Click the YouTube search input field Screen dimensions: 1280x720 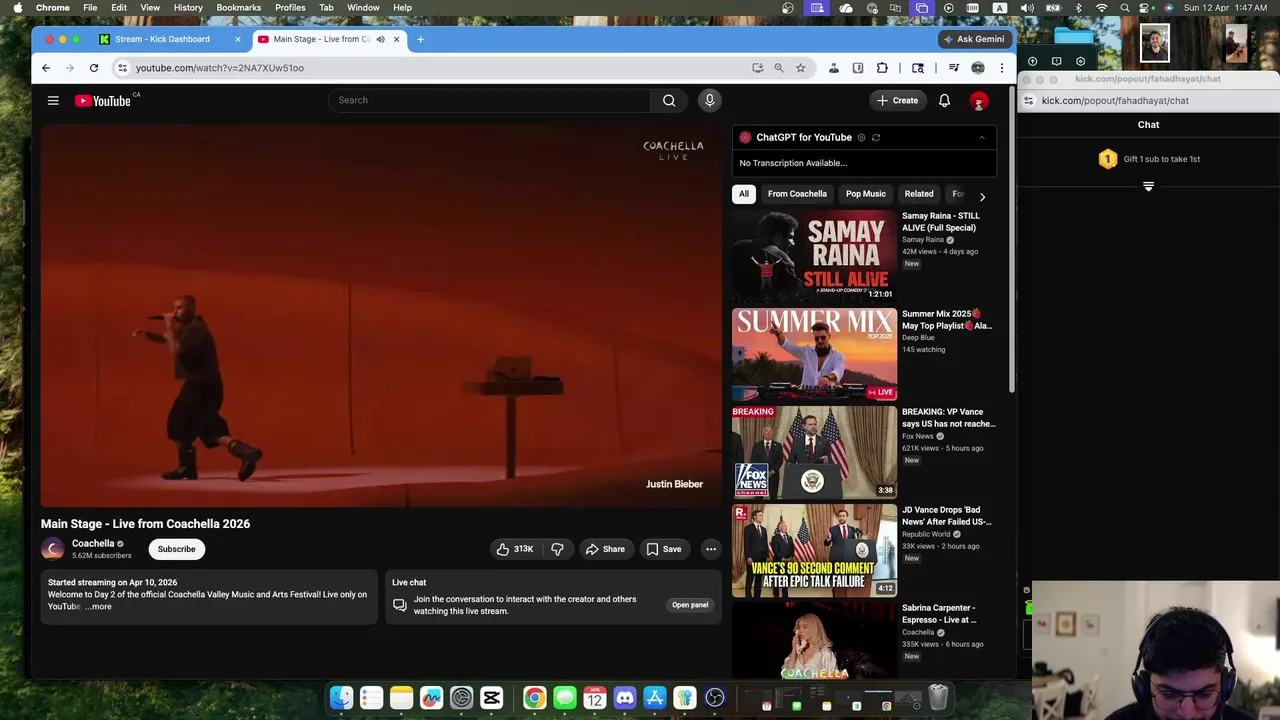tap(490, 100)
